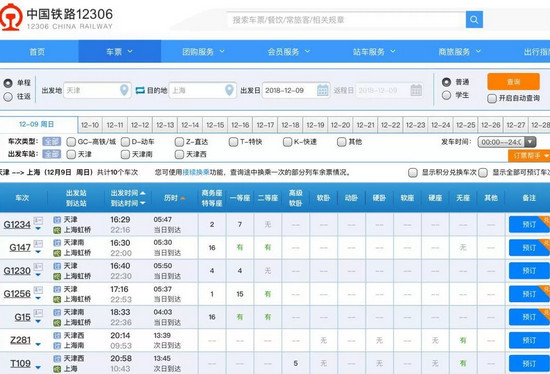Swap departure and destination stations
The width and height of the screenshot is (550, 374).
pos(140,91)
